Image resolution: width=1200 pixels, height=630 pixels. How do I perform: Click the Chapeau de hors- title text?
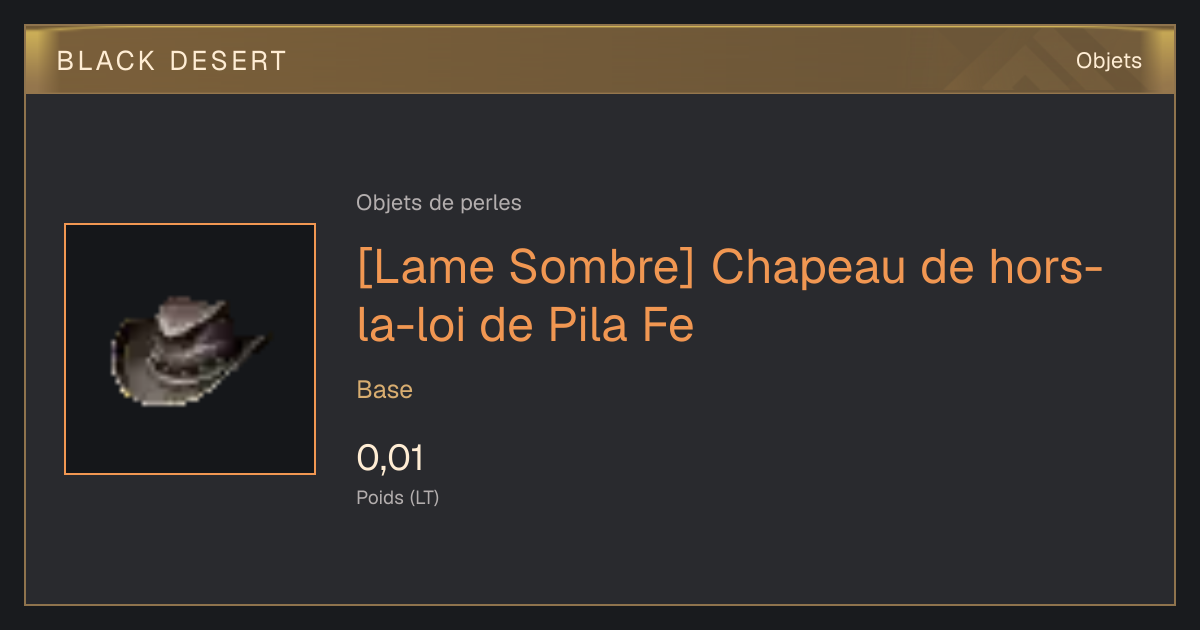tap(908, 267)
